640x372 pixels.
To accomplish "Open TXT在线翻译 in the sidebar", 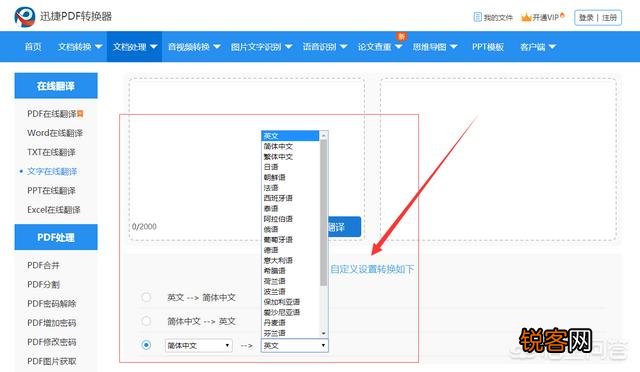I will pos(51,152).
